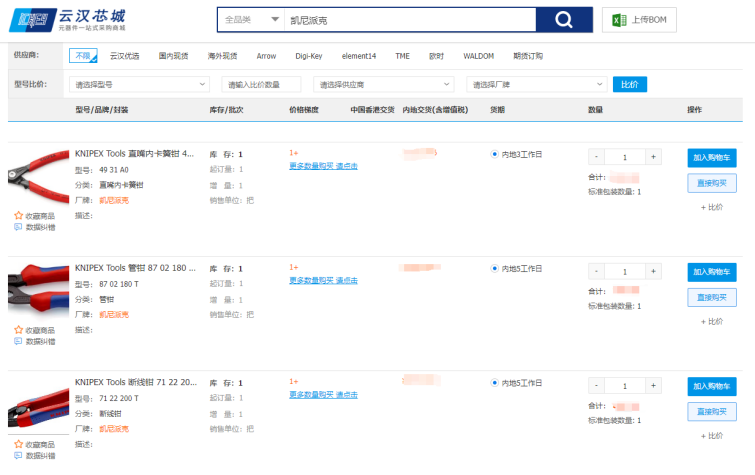Viewport: 755px width, 475px height.
Task: Click the 云汉芯城 site logo
Action: click(x=67, y=20)
